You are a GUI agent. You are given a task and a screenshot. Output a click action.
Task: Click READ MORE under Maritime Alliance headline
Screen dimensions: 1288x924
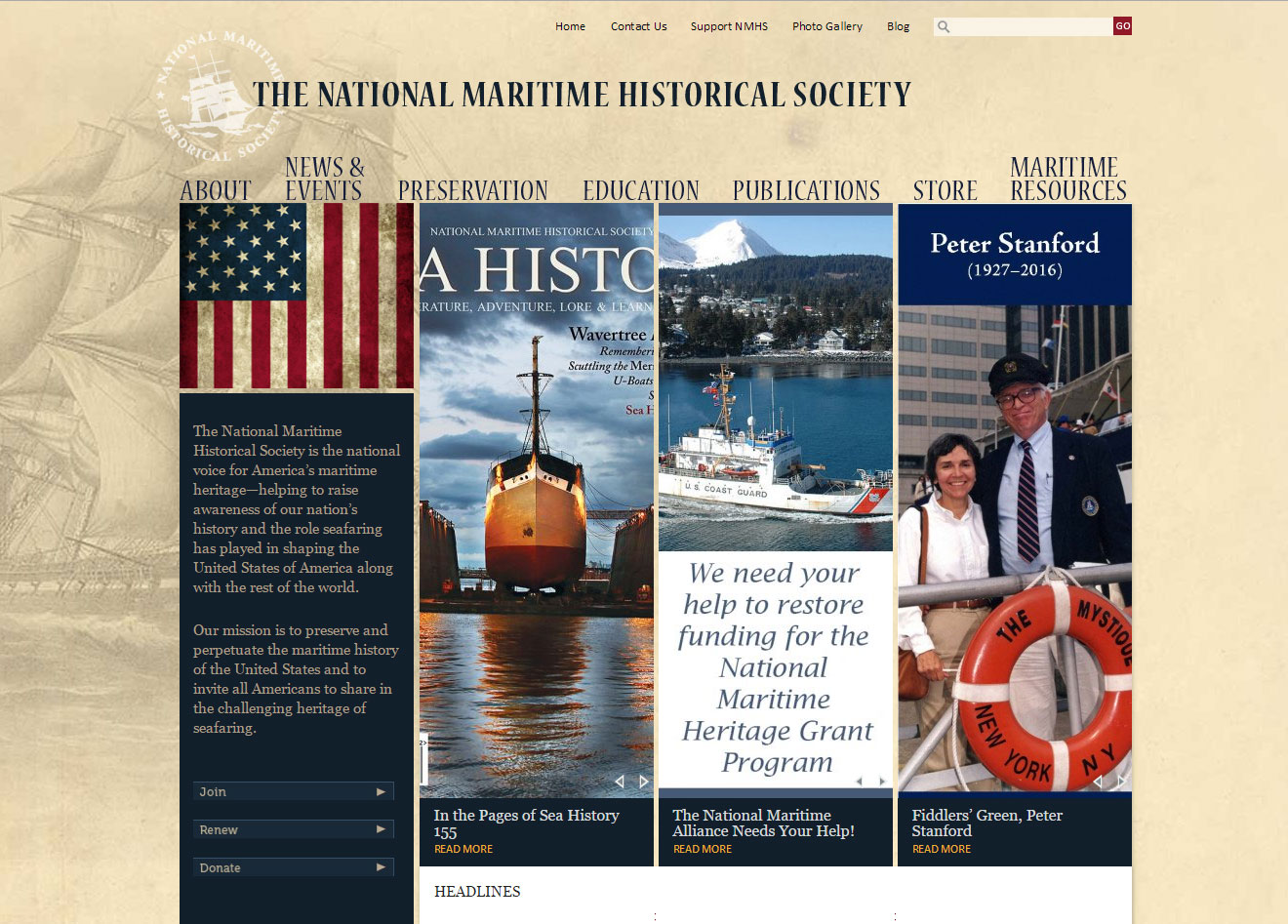coord(703,849)
